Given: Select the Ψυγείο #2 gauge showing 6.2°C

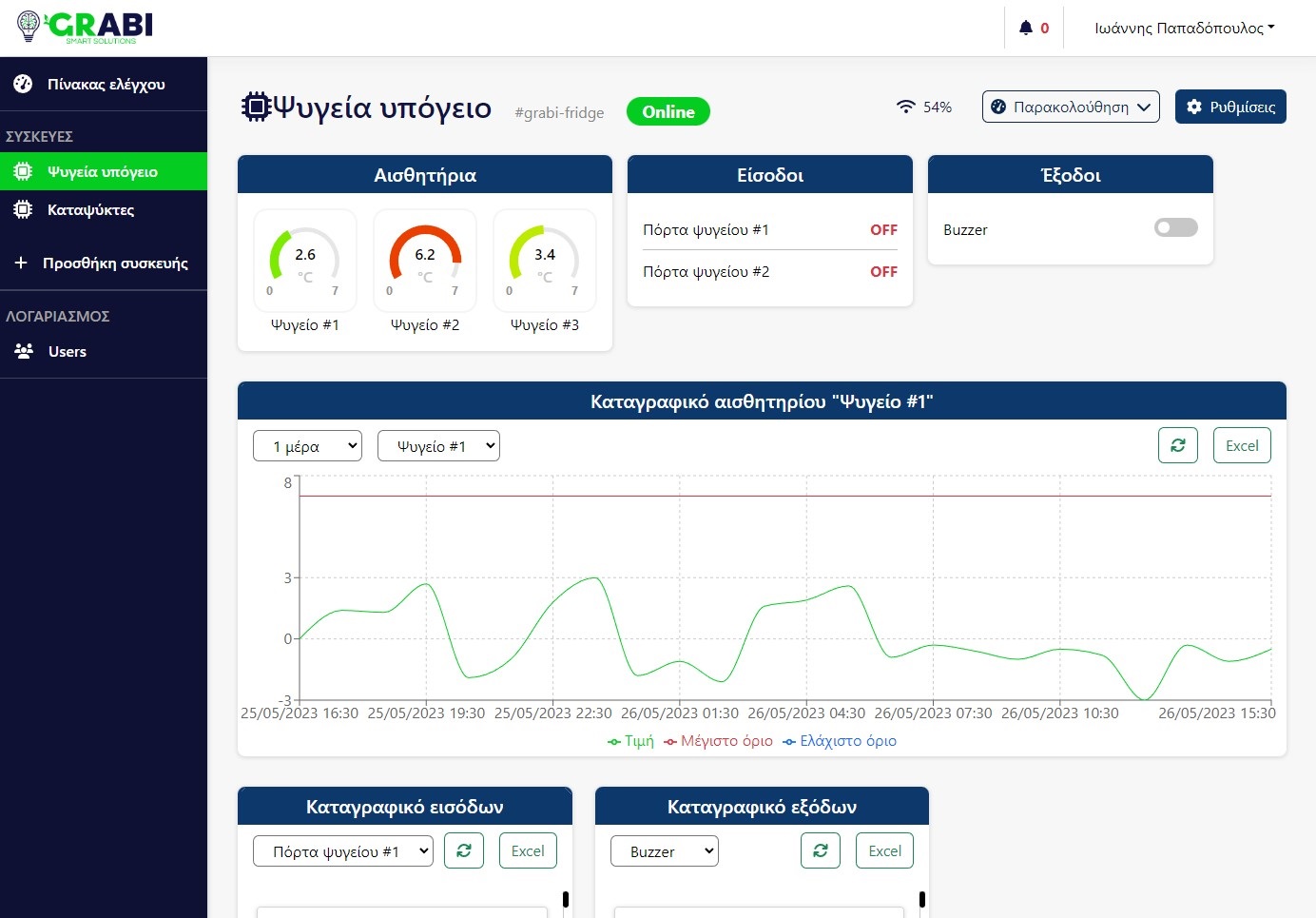Looking at the screenshot, I should click(x=425, y=261).
